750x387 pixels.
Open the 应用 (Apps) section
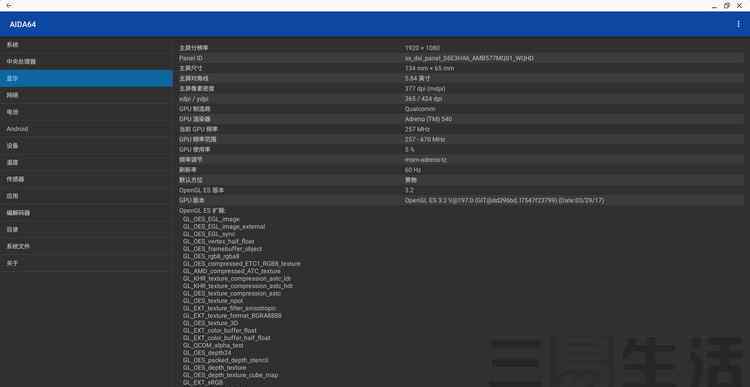pyautogui.click(x=86, y=196)
